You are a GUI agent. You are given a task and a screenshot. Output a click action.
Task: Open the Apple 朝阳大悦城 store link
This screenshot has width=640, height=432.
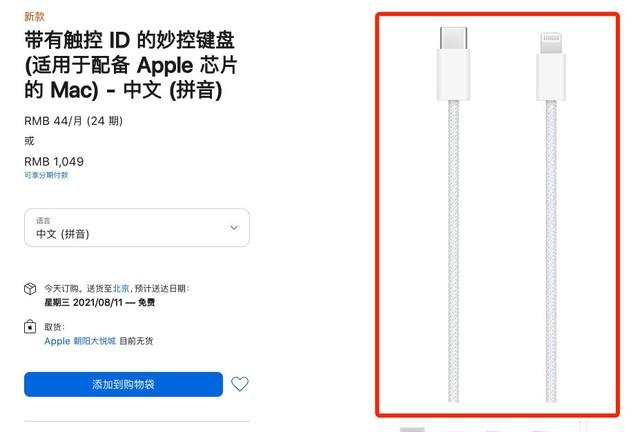[80, 341]
